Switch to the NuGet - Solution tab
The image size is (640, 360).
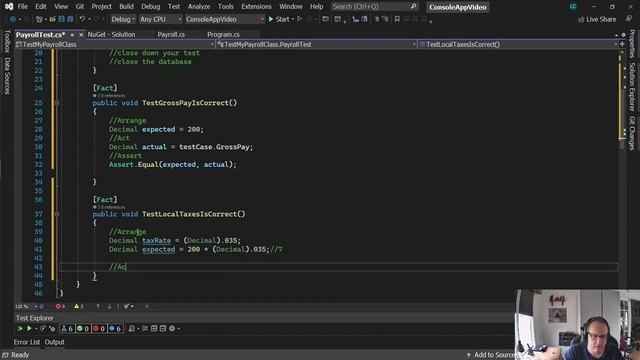(111, 35)
